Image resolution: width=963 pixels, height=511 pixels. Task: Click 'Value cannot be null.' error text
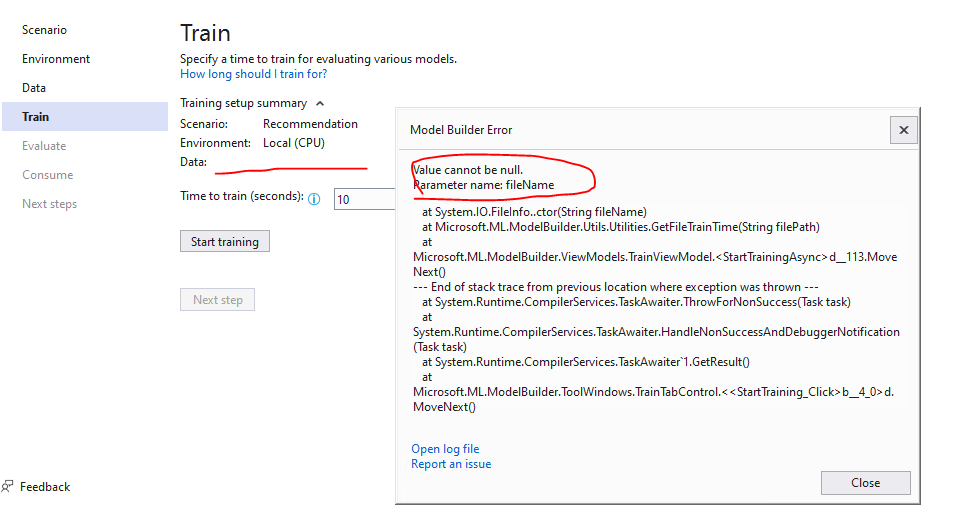point(468,170)
